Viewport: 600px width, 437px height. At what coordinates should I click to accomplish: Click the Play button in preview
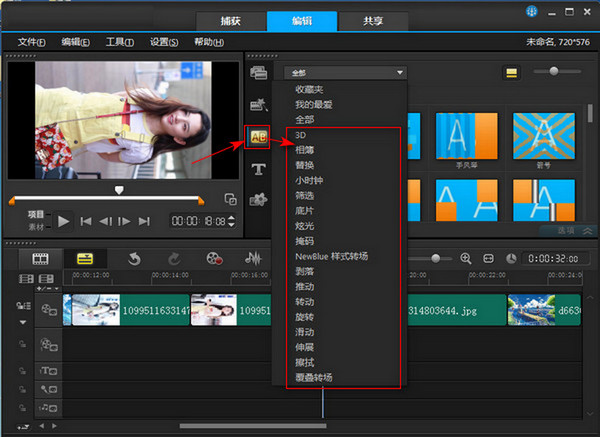63,221
